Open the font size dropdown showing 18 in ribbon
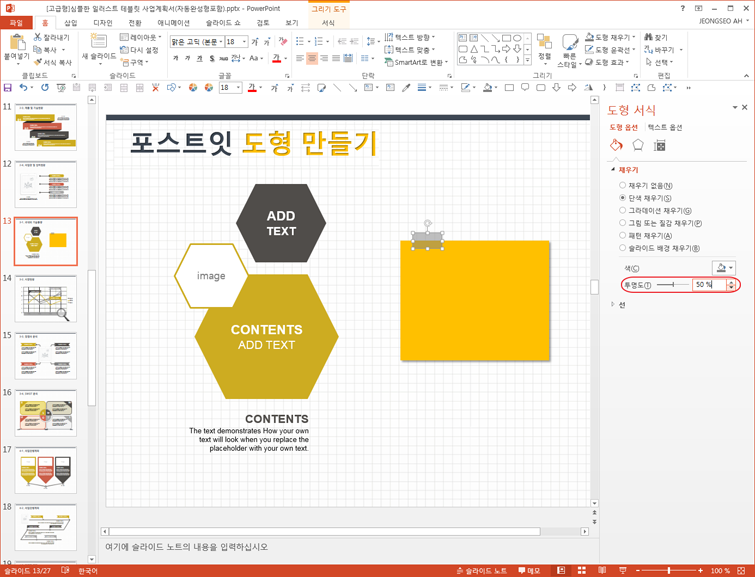The width and height of the screenshot is (755, 577). pyautogui.click(x=244, y=42)
